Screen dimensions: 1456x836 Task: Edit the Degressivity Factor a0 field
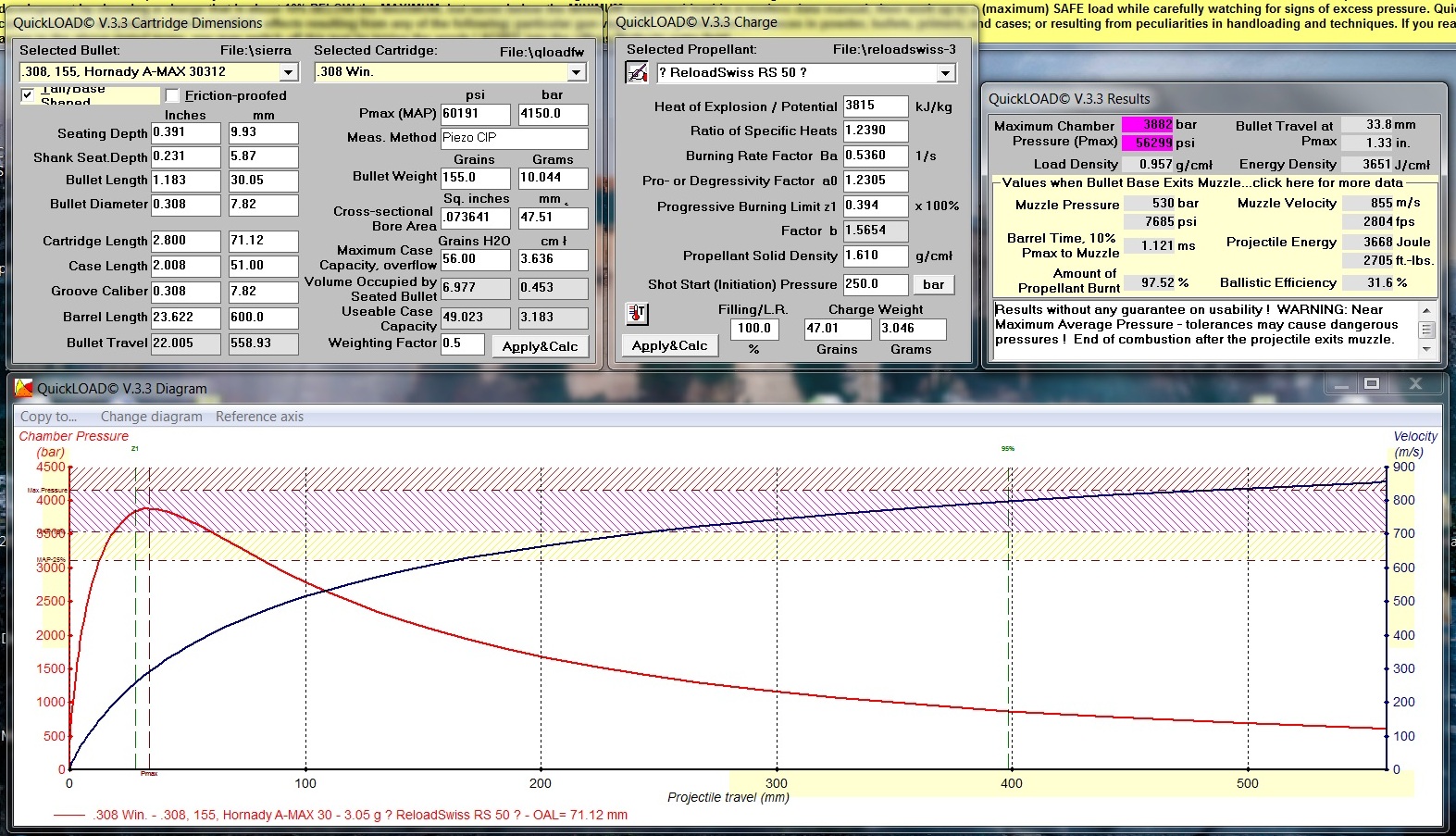pyautogui.click(x=876, y=181)
